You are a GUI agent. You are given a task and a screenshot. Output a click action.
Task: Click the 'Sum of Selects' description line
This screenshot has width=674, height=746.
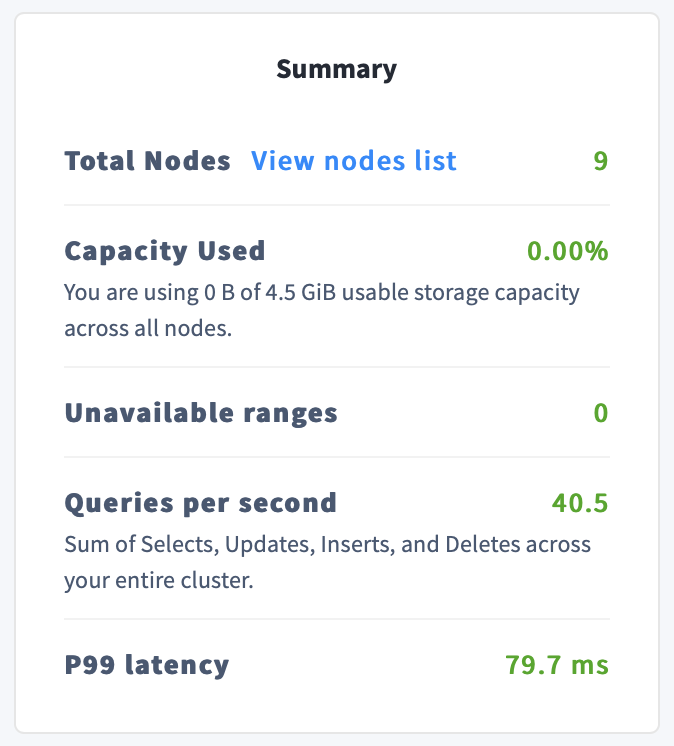[x=327, y=545]
